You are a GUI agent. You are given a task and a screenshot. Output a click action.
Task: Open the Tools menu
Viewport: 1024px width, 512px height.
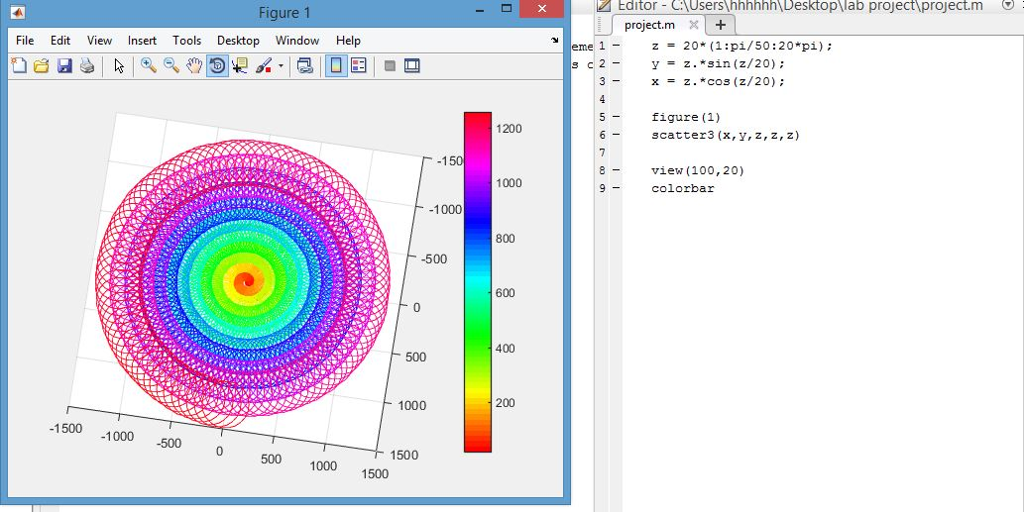(x=186, y=41)
